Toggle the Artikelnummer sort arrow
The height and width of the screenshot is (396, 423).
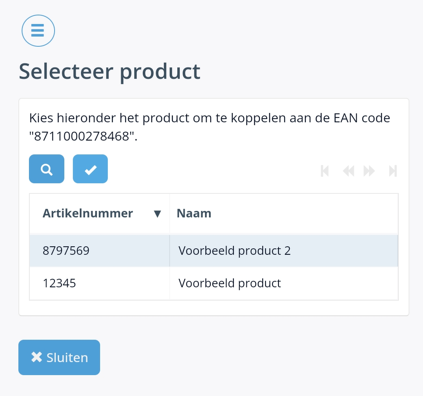(157, 214)
